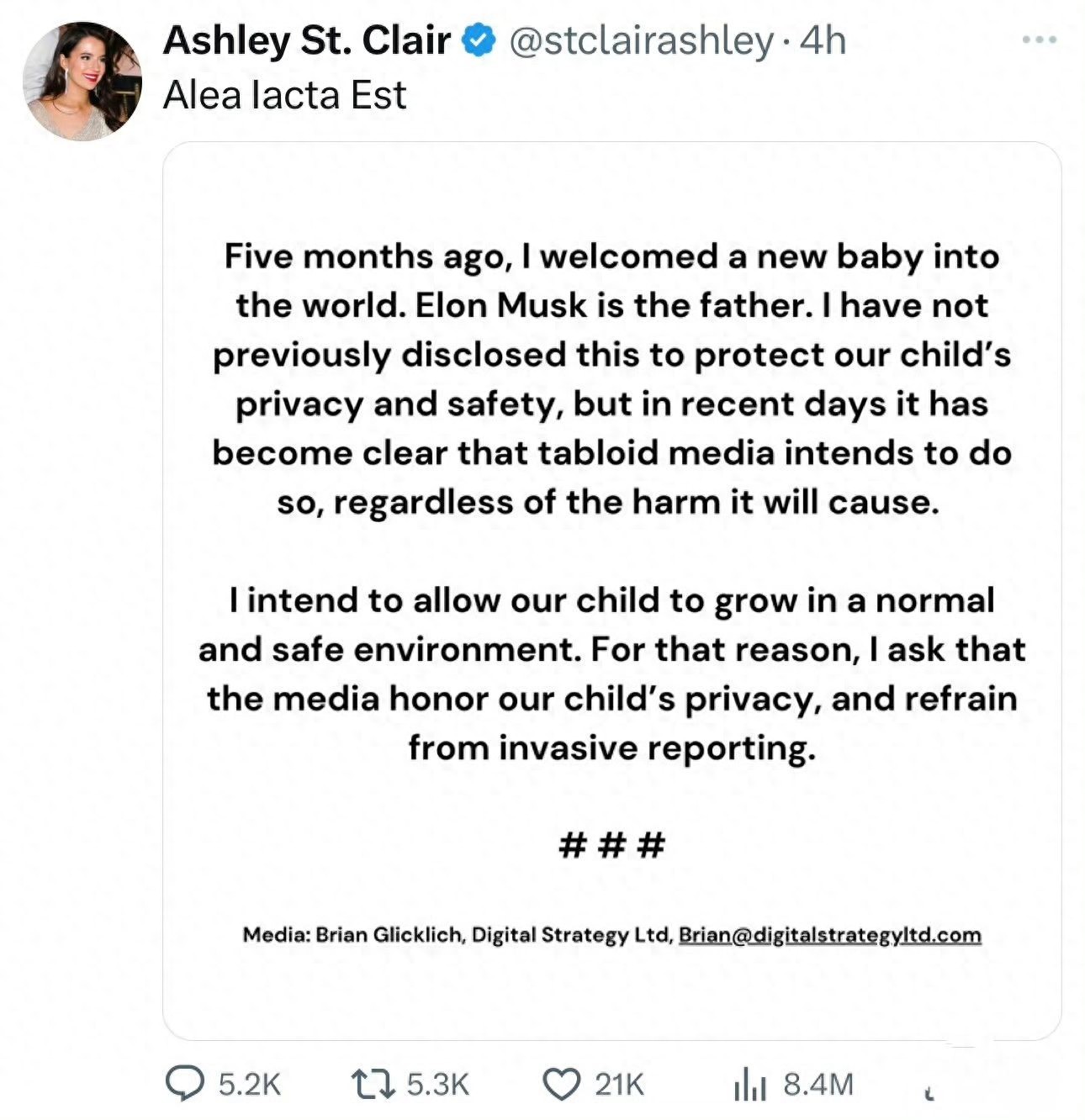Click the Brian@digitalstrategyltd.com email address
The height and width of the screenshot is (1120, 1085).
point(829,935)
